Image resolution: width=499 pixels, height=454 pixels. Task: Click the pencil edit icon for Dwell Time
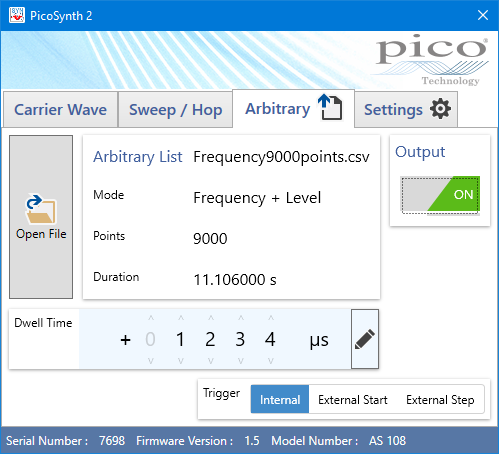(x=365, y=339)
